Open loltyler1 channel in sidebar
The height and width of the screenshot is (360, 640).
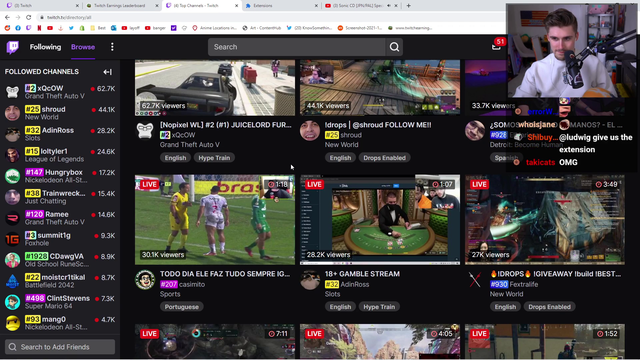tap(60, 155)
